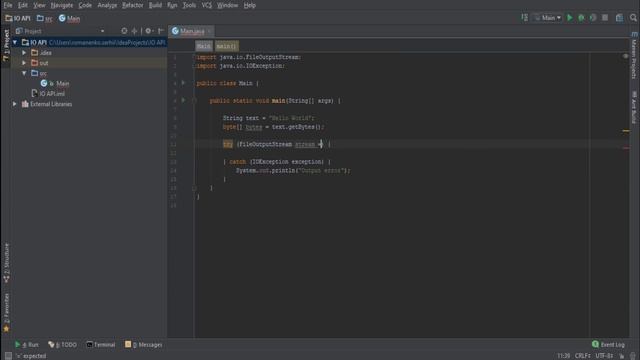Click the main() method editor breadcrumb
Screen dimensions: 640x360
pos(226,46)
